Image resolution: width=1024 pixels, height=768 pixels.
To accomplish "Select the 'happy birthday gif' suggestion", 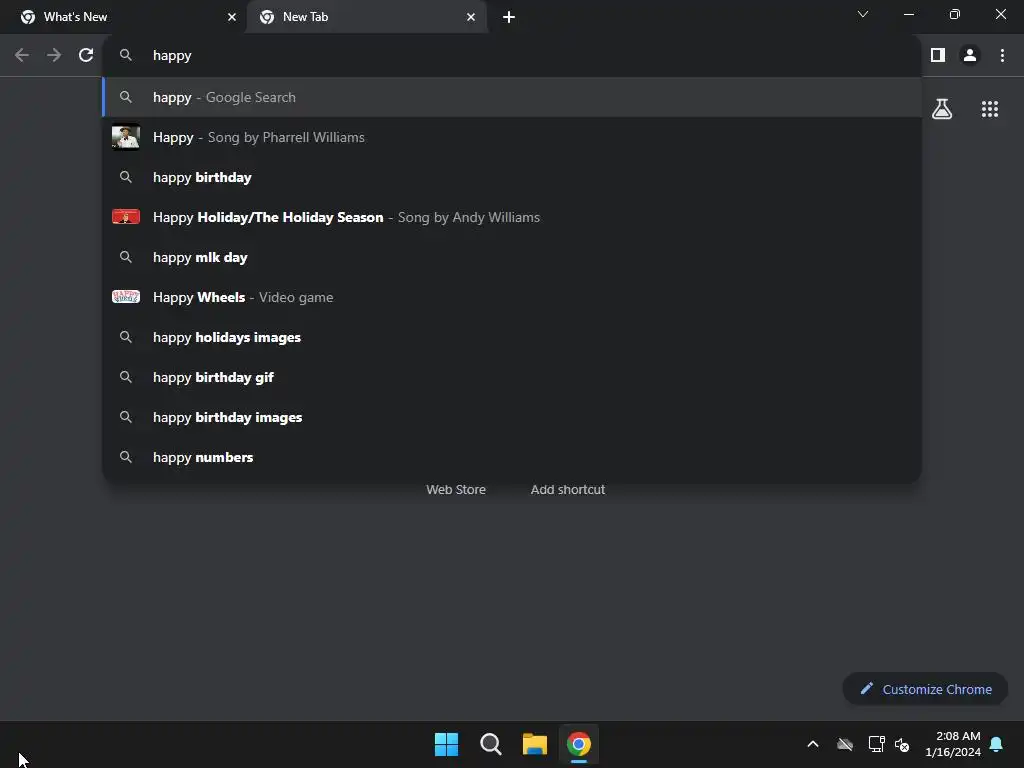I will pos(511,377).
